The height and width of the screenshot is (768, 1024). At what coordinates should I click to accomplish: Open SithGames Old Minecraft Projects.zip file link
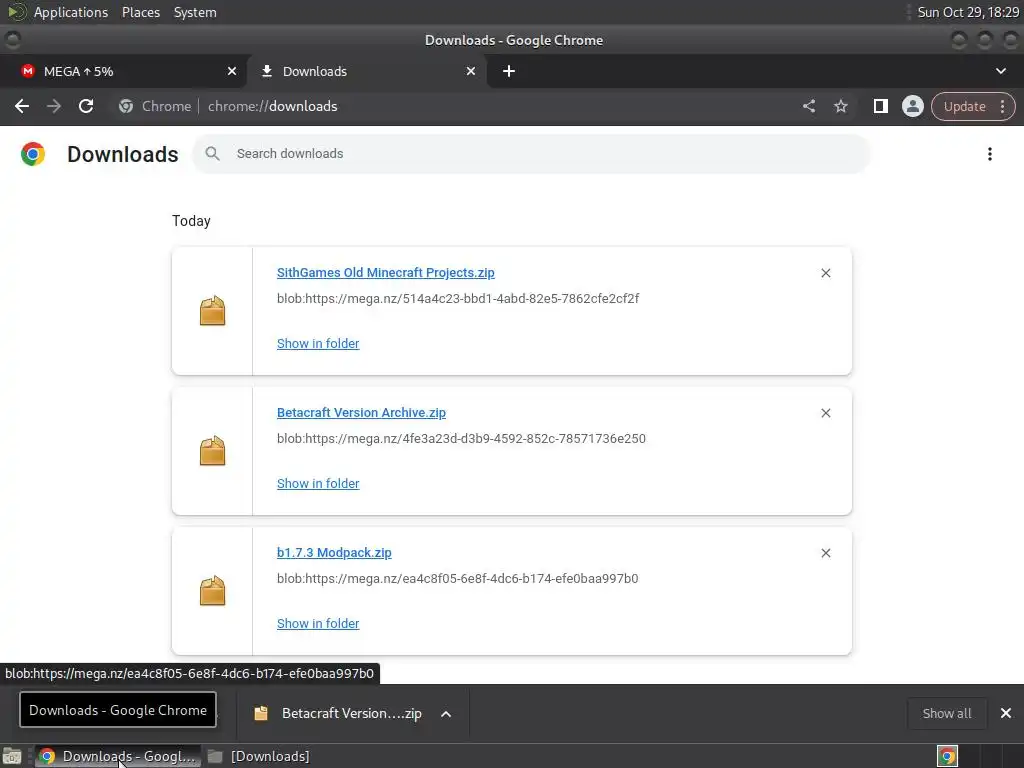click(385, 273)
